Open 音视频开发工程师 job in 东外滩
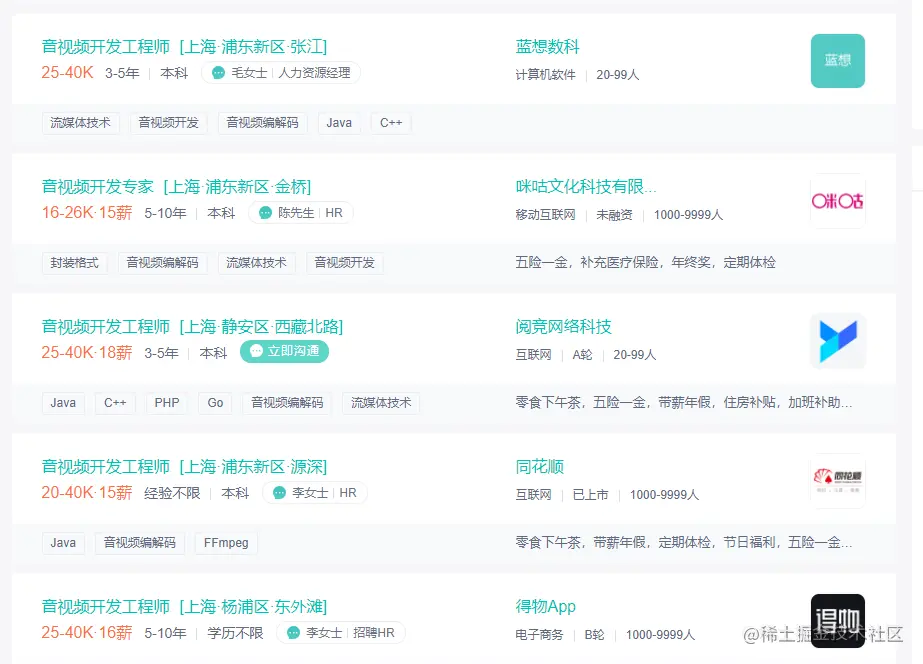 (x=184, y=607)
